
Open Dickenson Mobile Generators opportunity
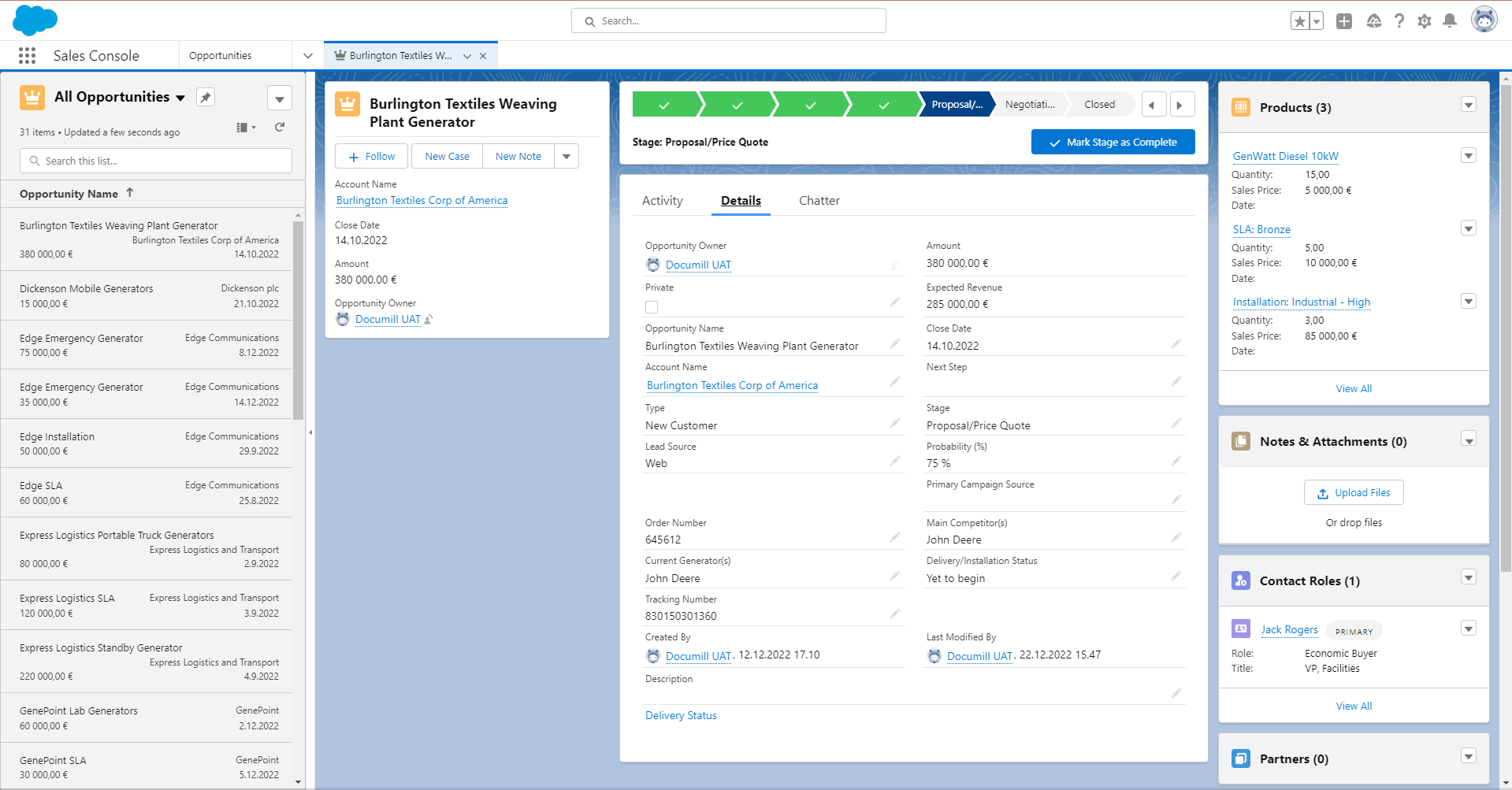coord(87,288)
